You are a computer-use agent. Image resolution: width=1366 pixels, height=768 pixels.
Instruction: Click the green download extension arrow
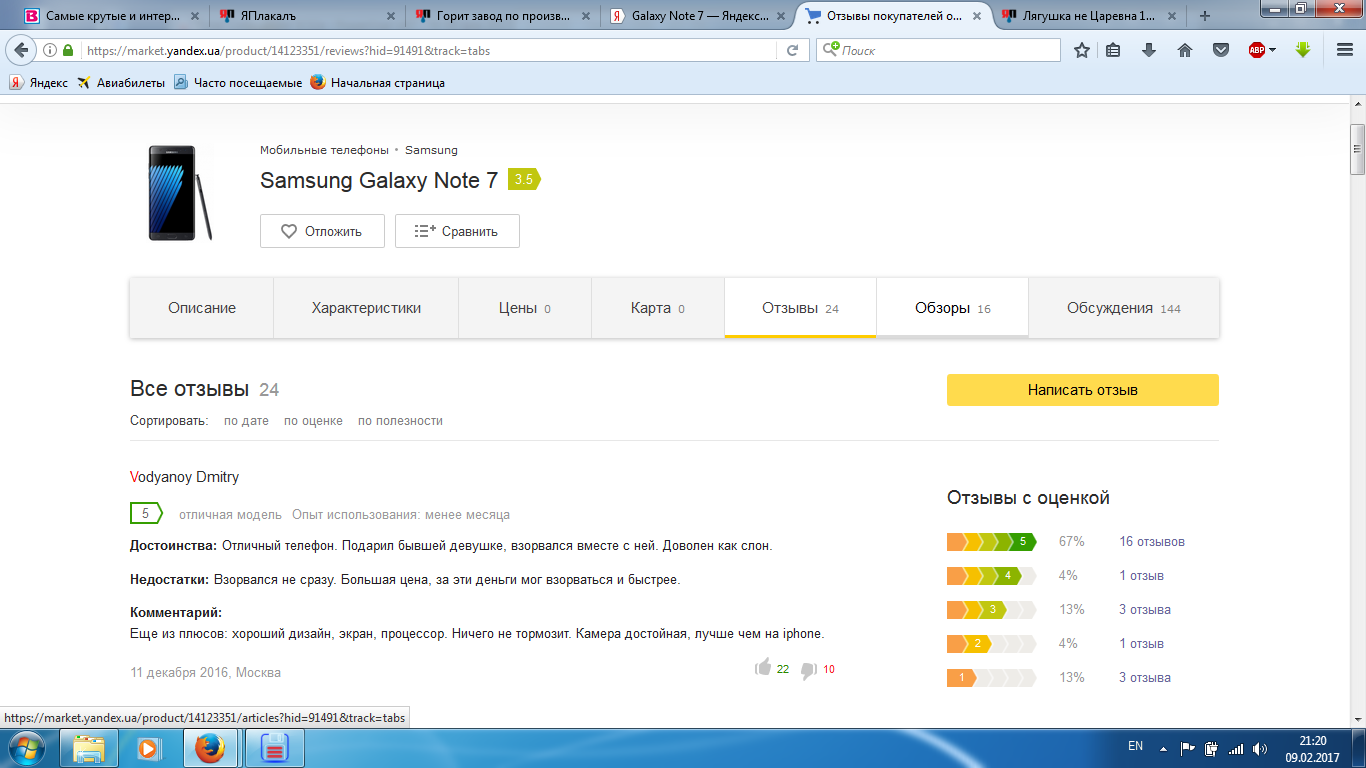(x=1302, y=49)
